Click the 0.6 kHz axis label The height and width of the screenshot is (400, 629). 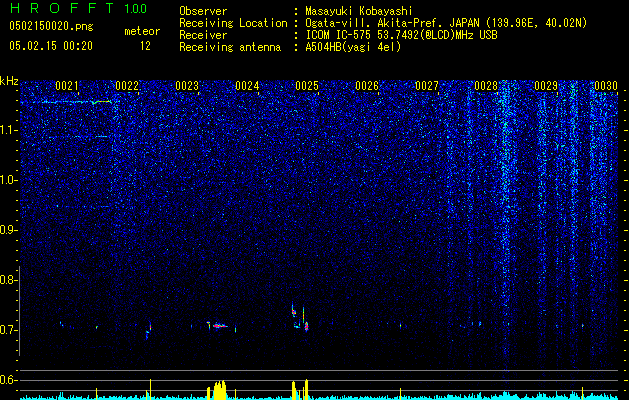(x=8, y=380)
